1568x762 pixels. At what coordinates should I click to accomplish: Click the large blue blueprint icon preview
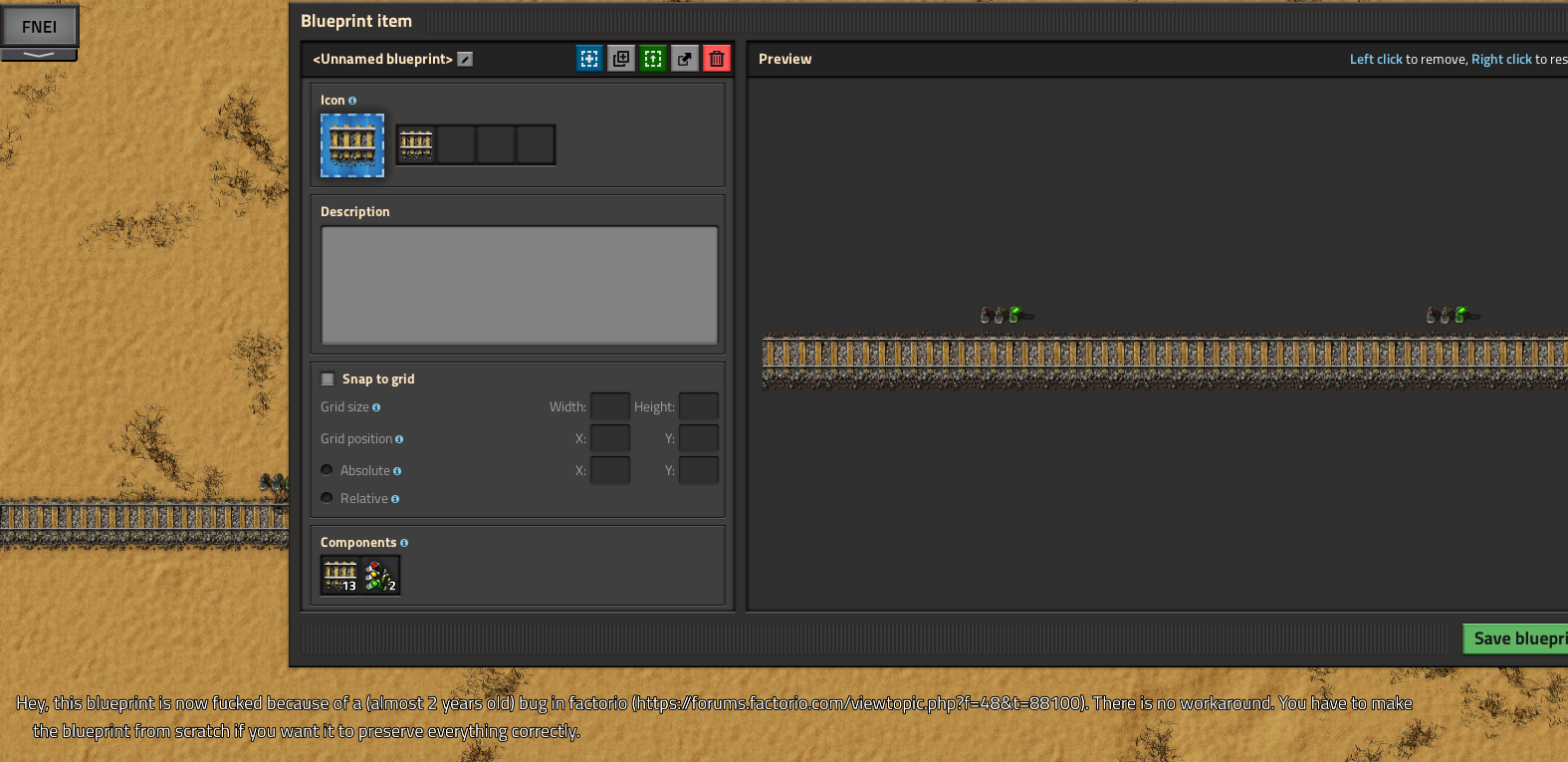[x=352, y=145]
